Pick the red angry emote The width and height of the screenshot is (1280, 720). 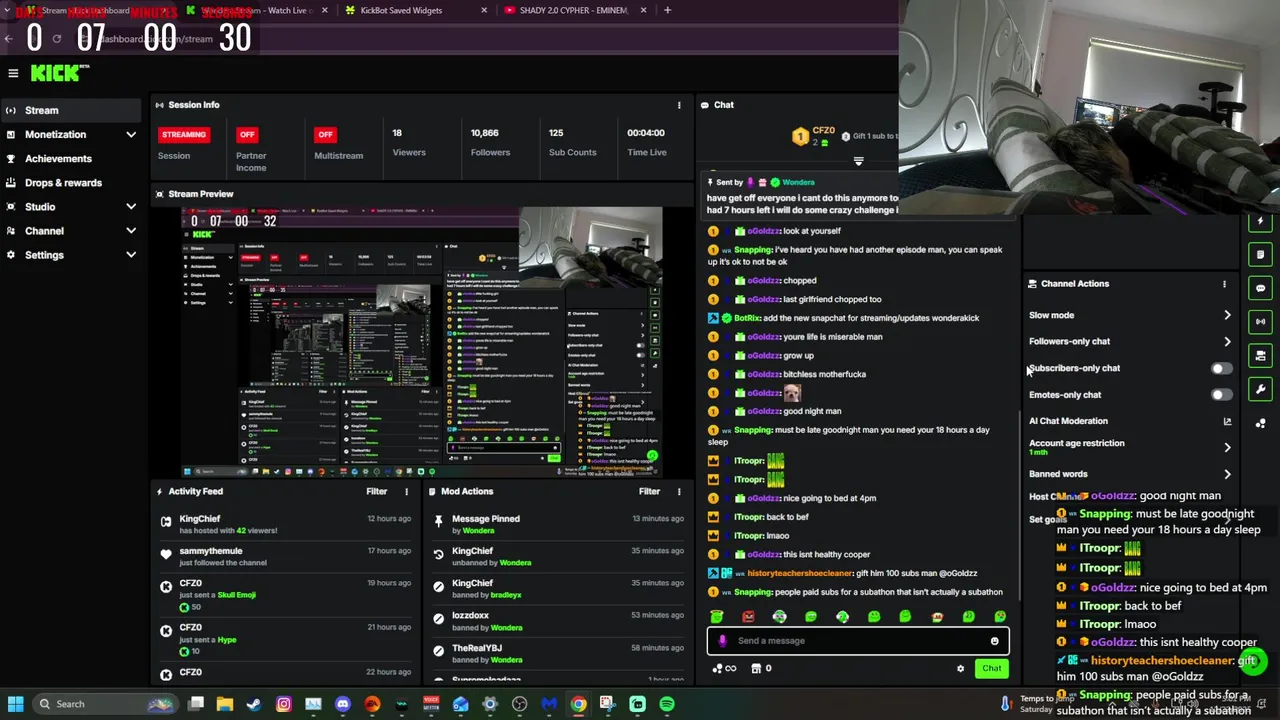(x=748, y=617)
